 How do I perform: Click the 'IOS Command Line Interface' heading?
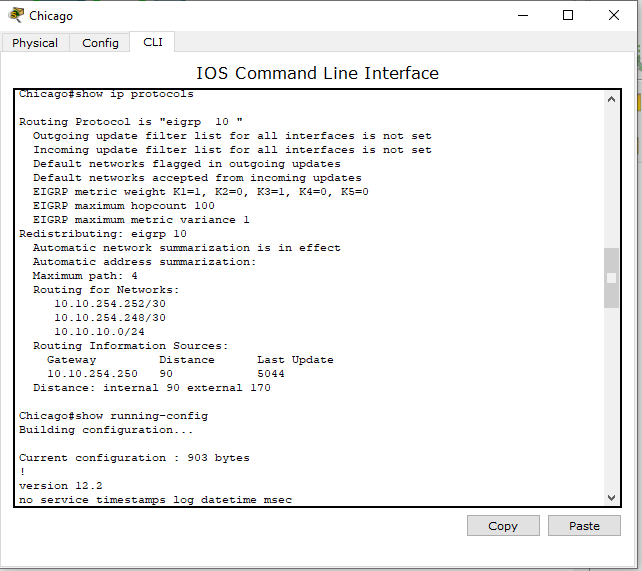click(317, 73)
